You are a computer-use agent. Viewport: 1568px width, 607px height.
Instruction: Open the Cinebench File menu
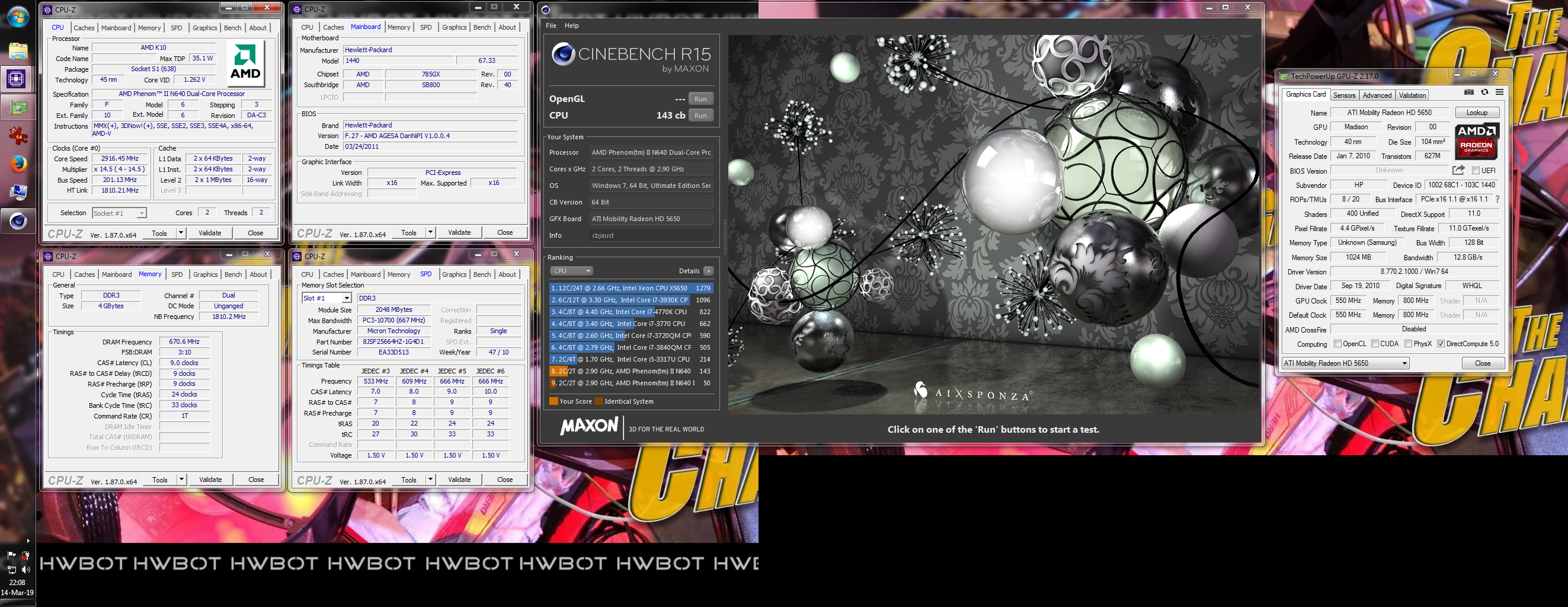coord(551,25)
